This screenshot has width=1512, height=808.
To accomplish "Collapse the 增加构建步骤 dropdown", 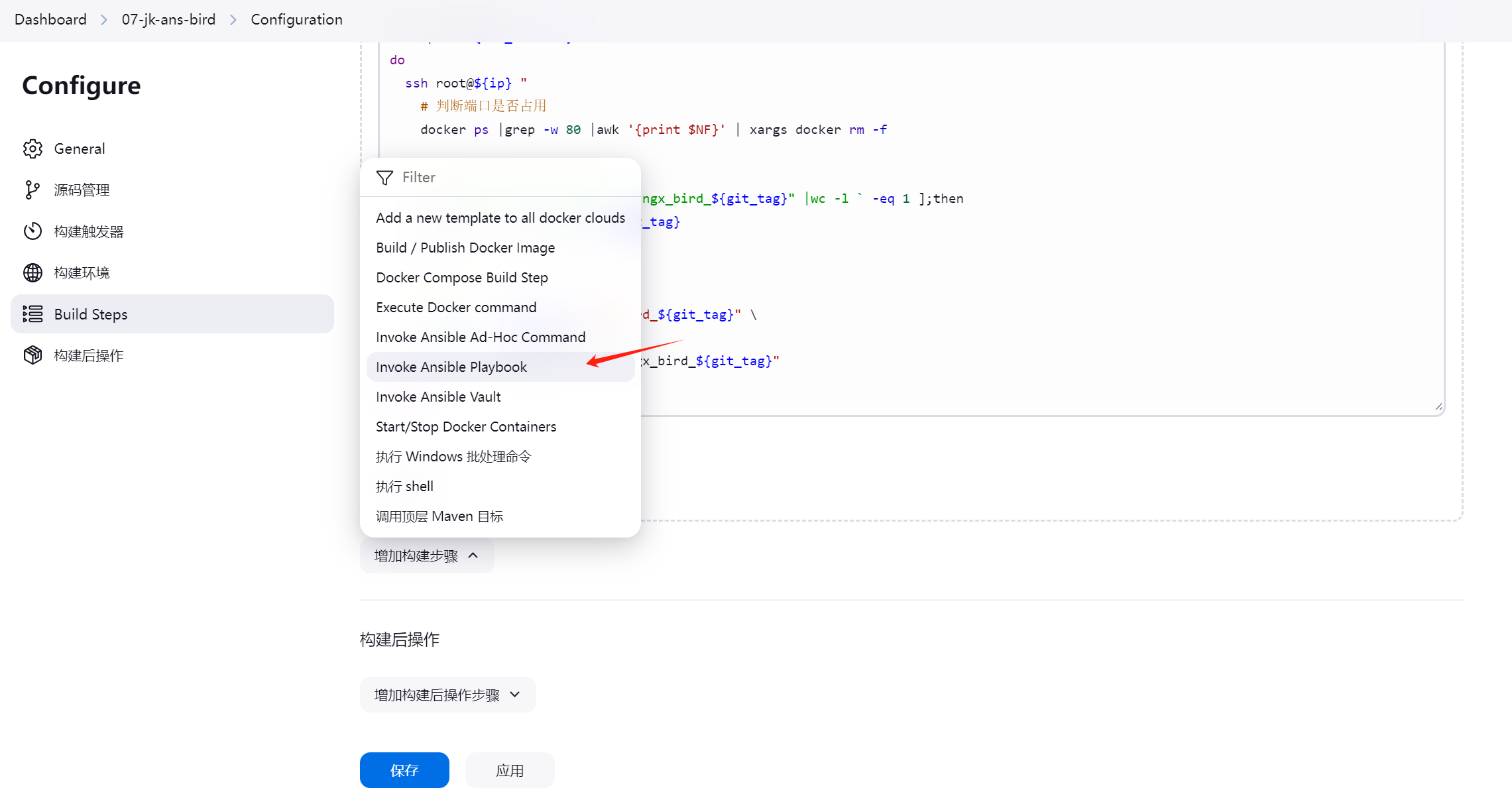I will pos(427,555).
